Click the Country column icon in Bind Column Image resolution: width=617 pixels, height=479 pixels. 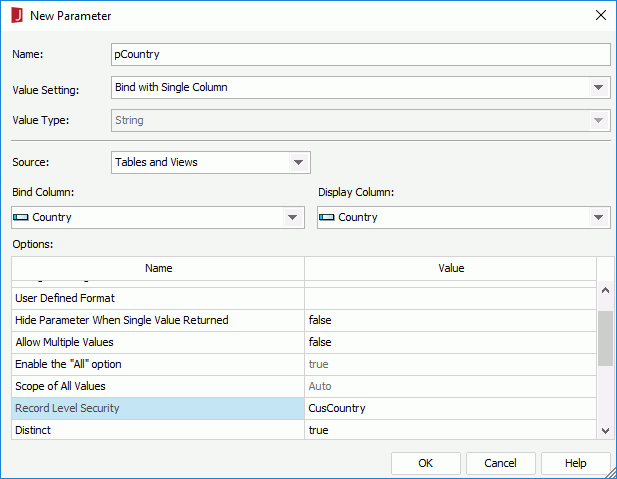pyautogui.click(x=21, y=217)
